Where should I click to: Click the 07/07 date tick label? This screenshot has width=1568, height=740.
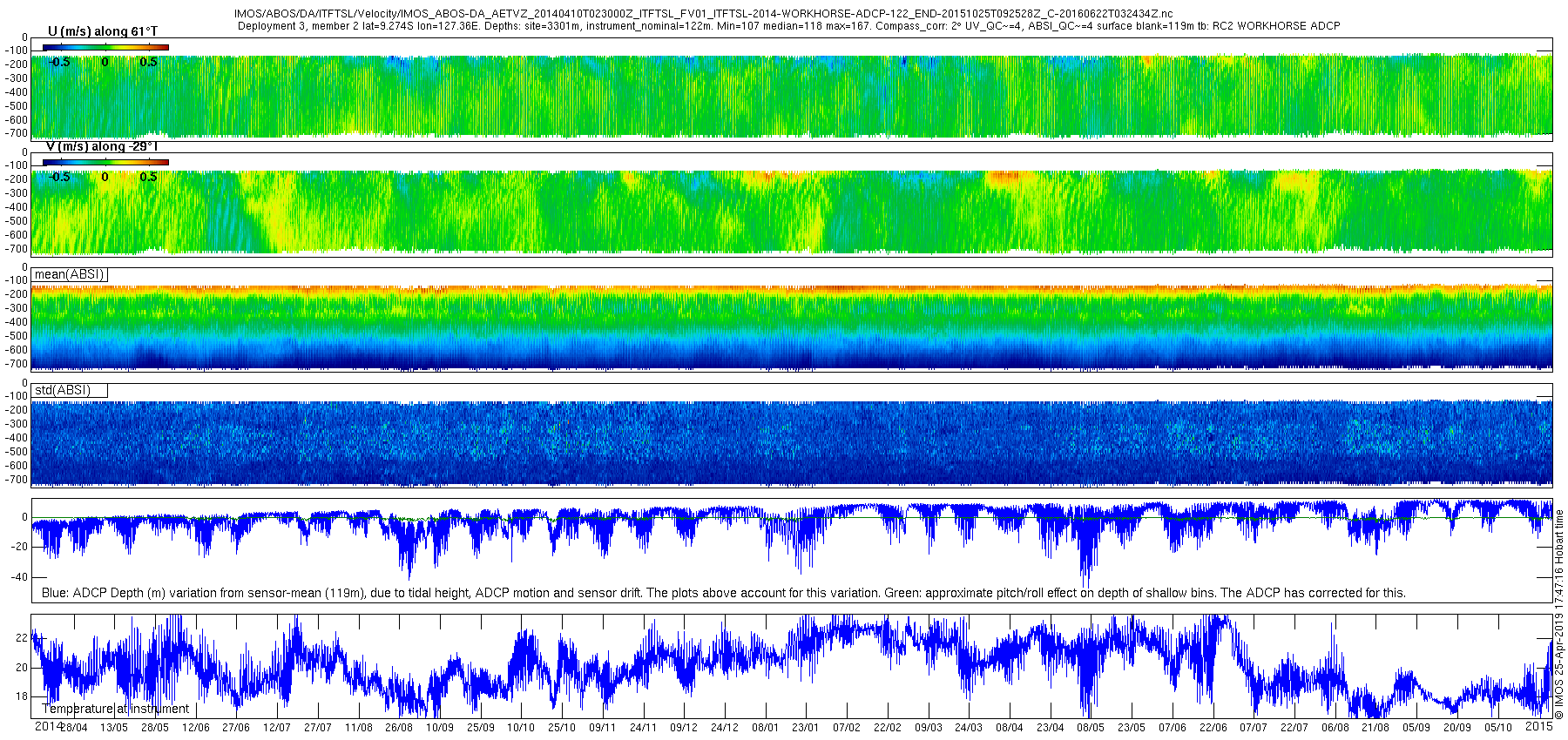pos(1254,728)
